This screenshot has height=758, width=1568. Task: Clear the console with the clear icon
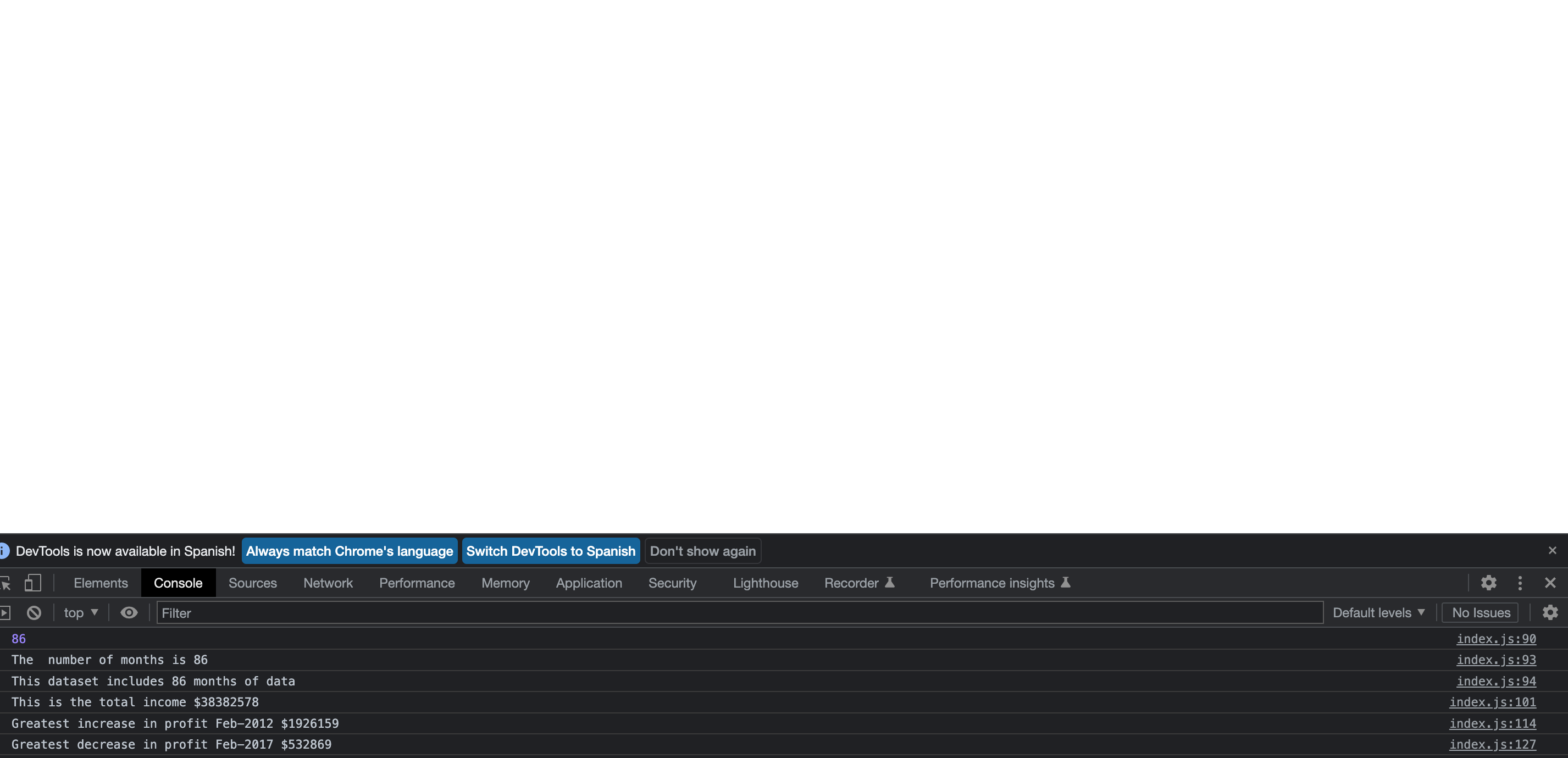click(x=34, y=612)
